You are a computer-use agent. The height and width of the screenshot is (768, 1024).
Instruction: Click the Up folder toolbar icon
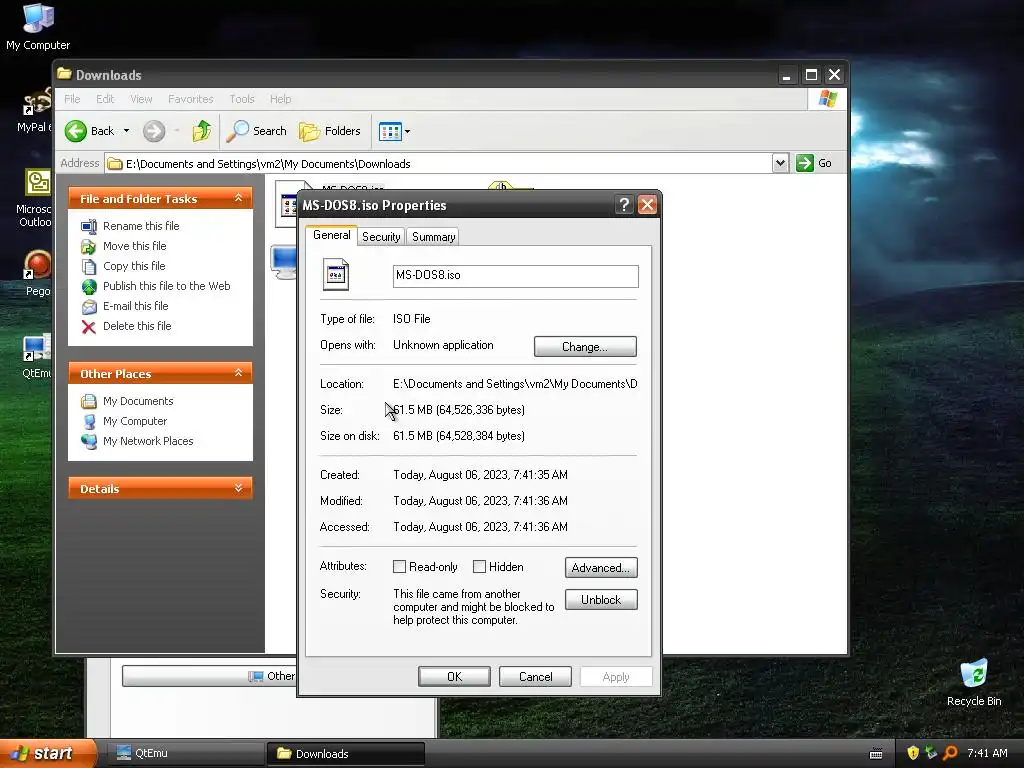(x=202, y=131)
